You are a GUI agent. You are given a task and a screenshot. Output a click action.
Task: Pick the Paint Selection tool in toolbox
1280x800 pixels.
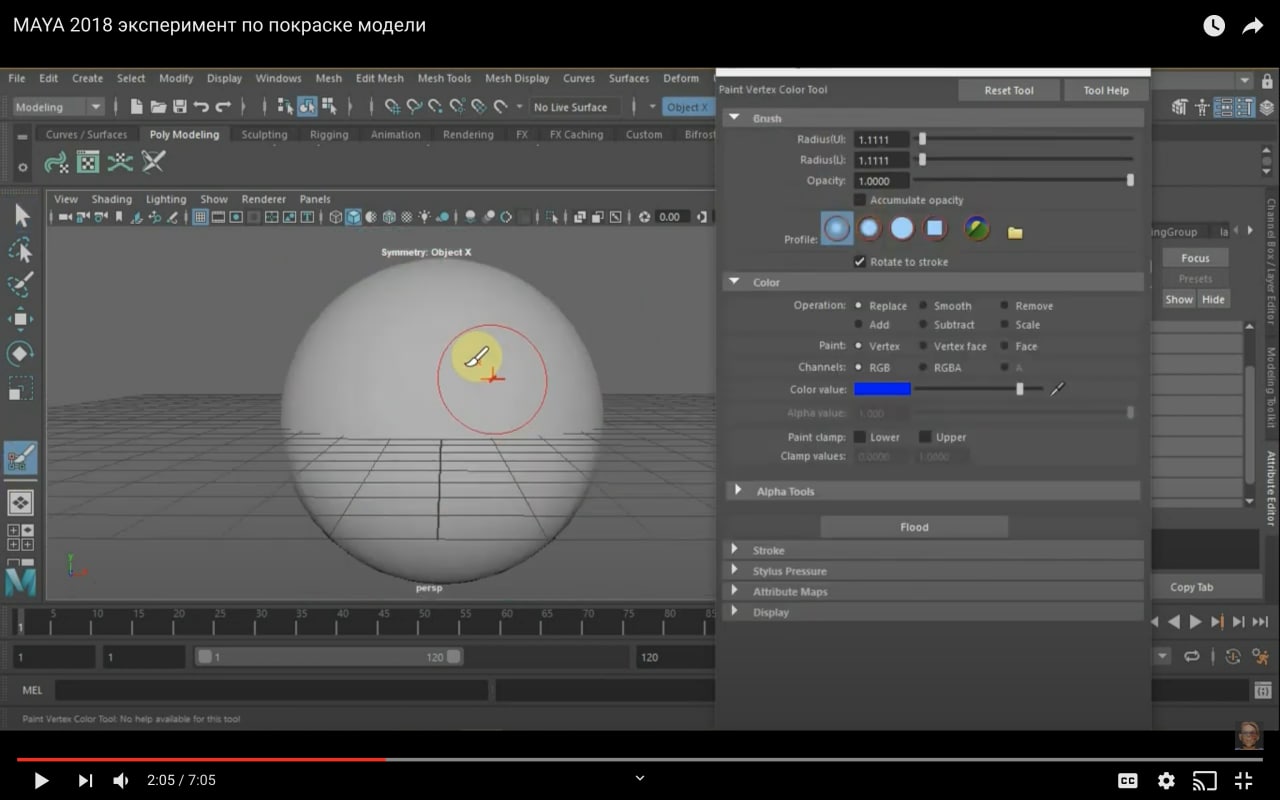21,284
